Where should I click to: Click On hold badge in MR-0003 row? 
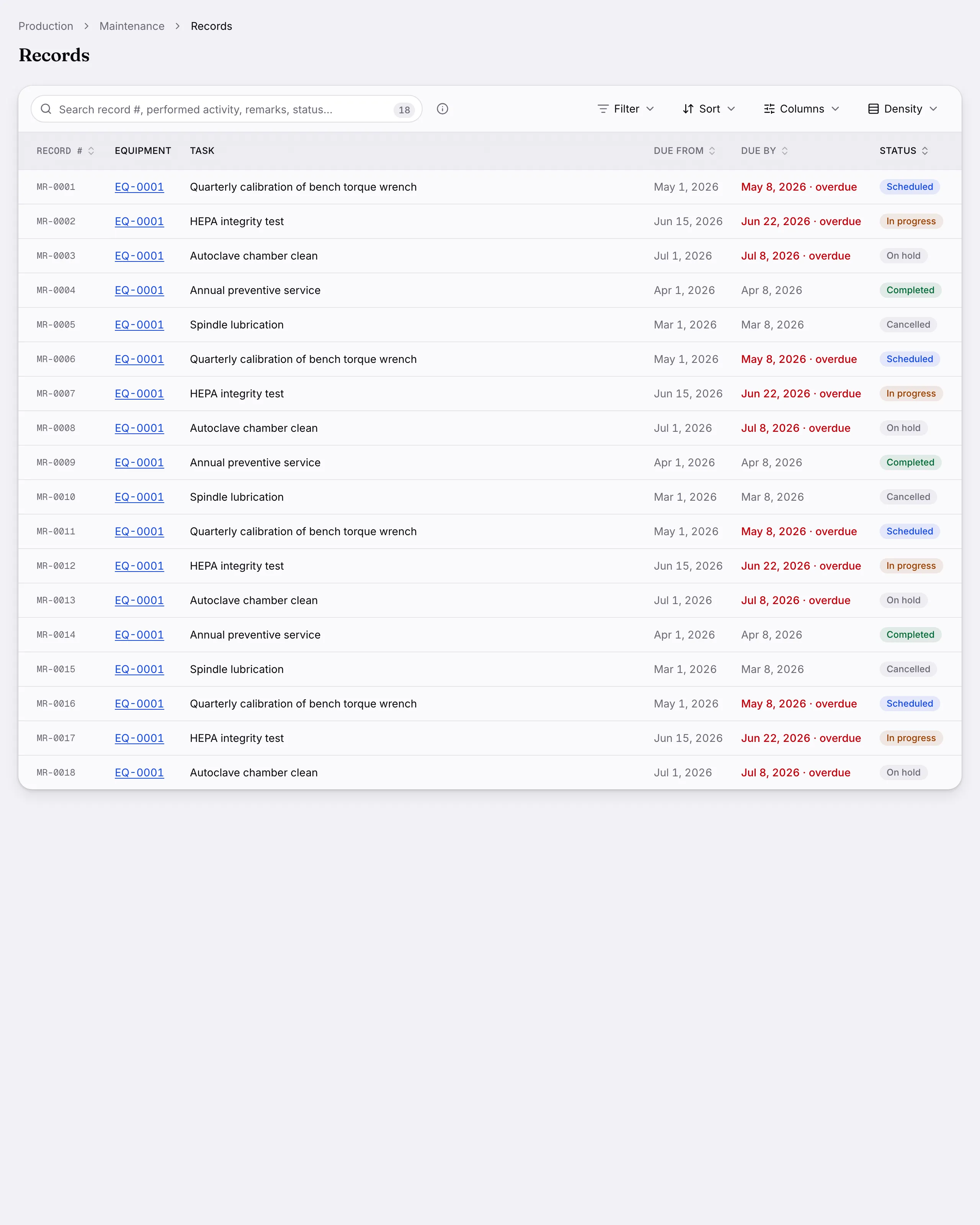(903, 256)
